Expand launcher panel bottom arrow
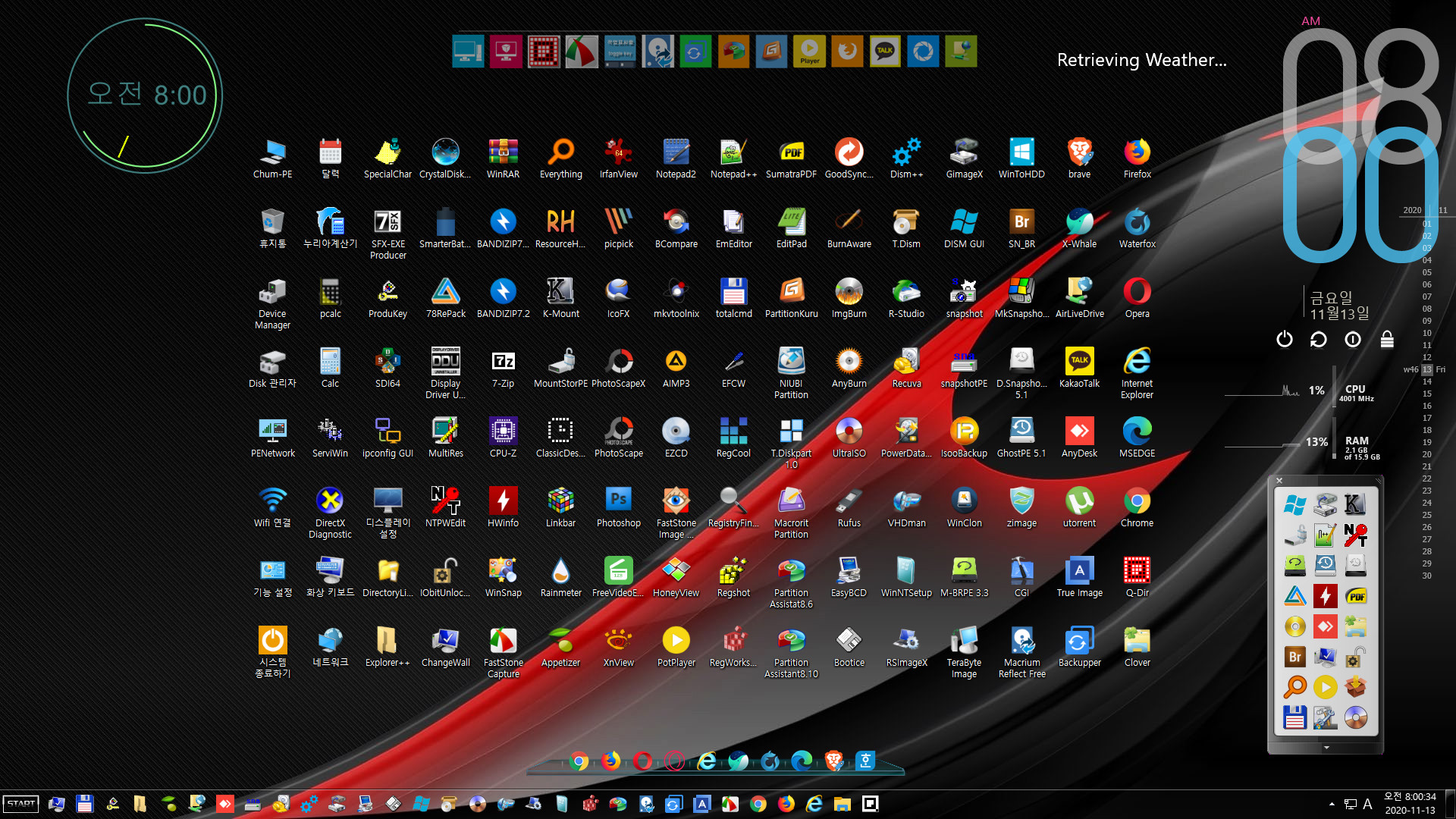Image resolution: width=1456 pixels, height=819 pixels. [x=1326, y=748]
